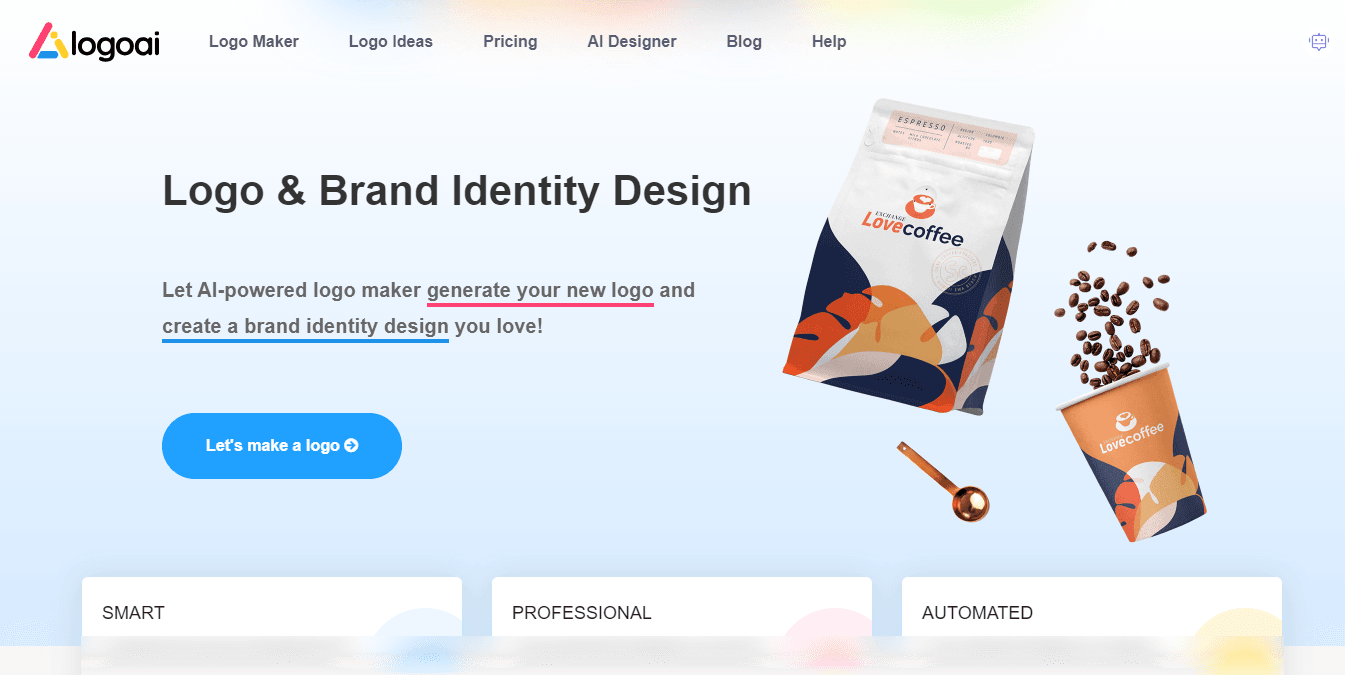Click the copper coffee scoop image
1345x675 pixels.
click(943, 481)
